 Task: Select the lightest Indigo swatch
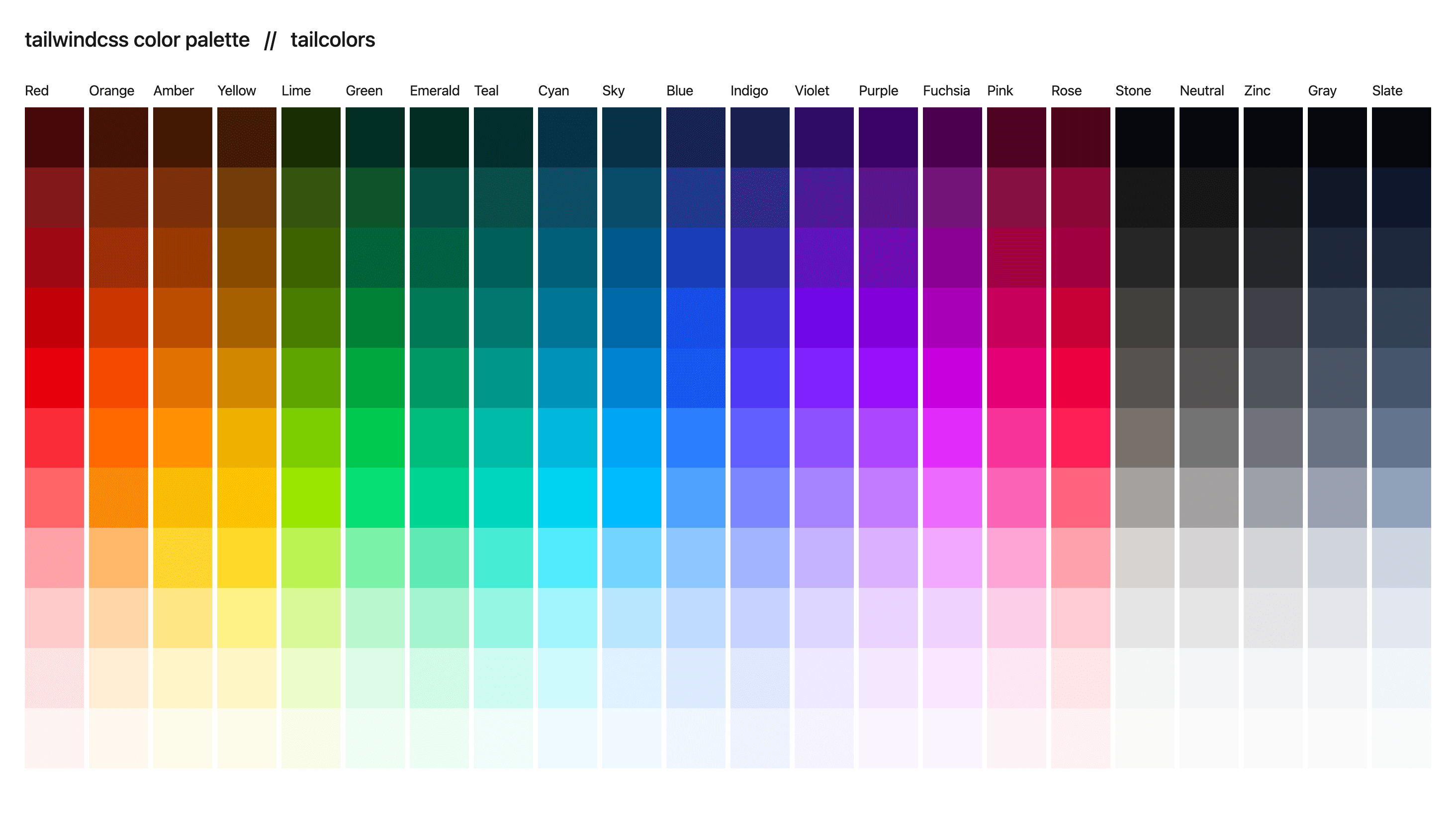pyautogui.click(x=760, y=738)
